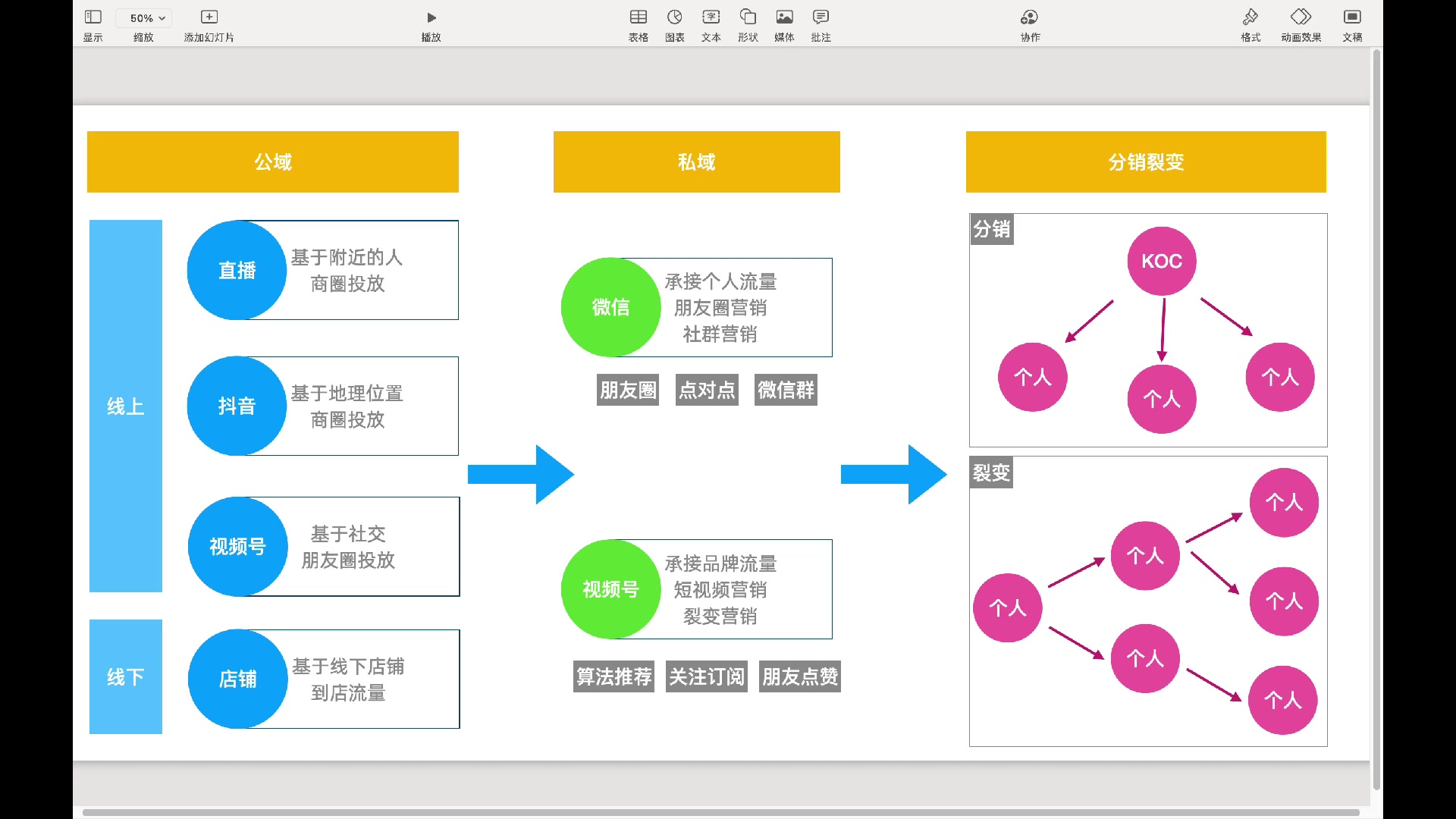Select the 算法推荐 gray label
Viewport: 1456px width, 819px height.
(x=613, y=676)
